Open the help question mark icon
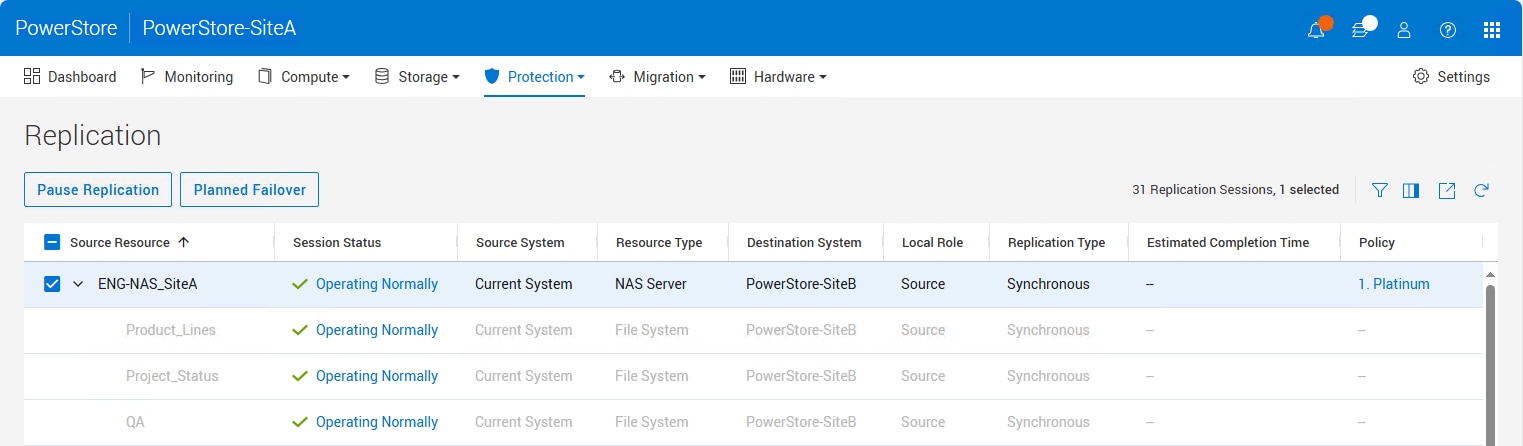This screenshot has width=1523, height=446. point(1448,30)
